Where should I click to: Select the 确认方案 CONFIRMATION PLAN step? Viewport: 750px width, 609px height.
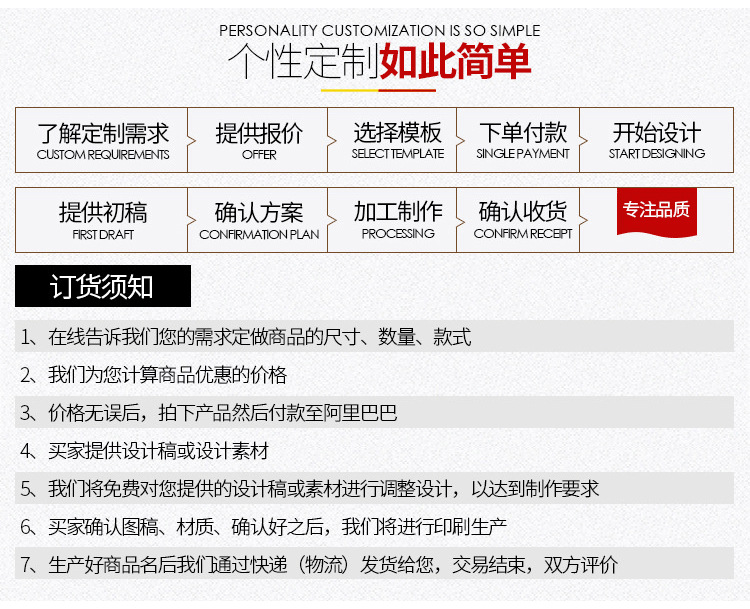pos(258,220)
